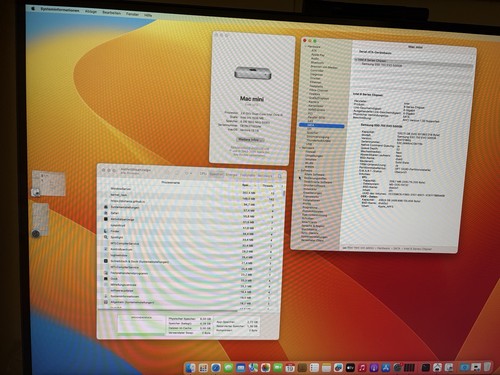Select the Safari process row icon
The height and width of the screenshot is (375, 500).
click(106, 213)
